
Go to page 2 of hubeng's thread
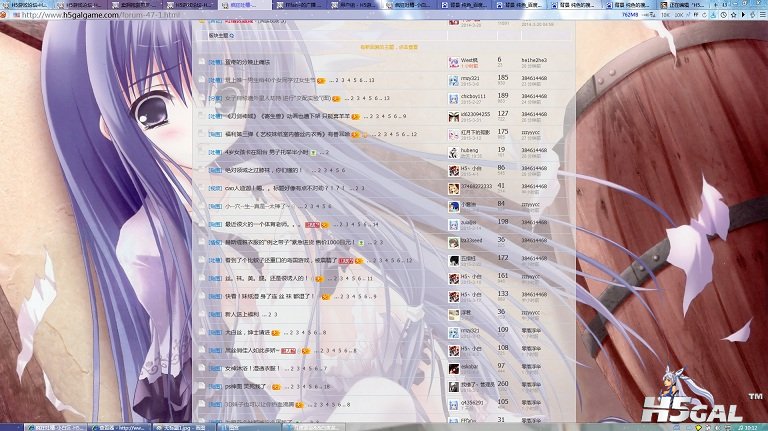point(327,153)
